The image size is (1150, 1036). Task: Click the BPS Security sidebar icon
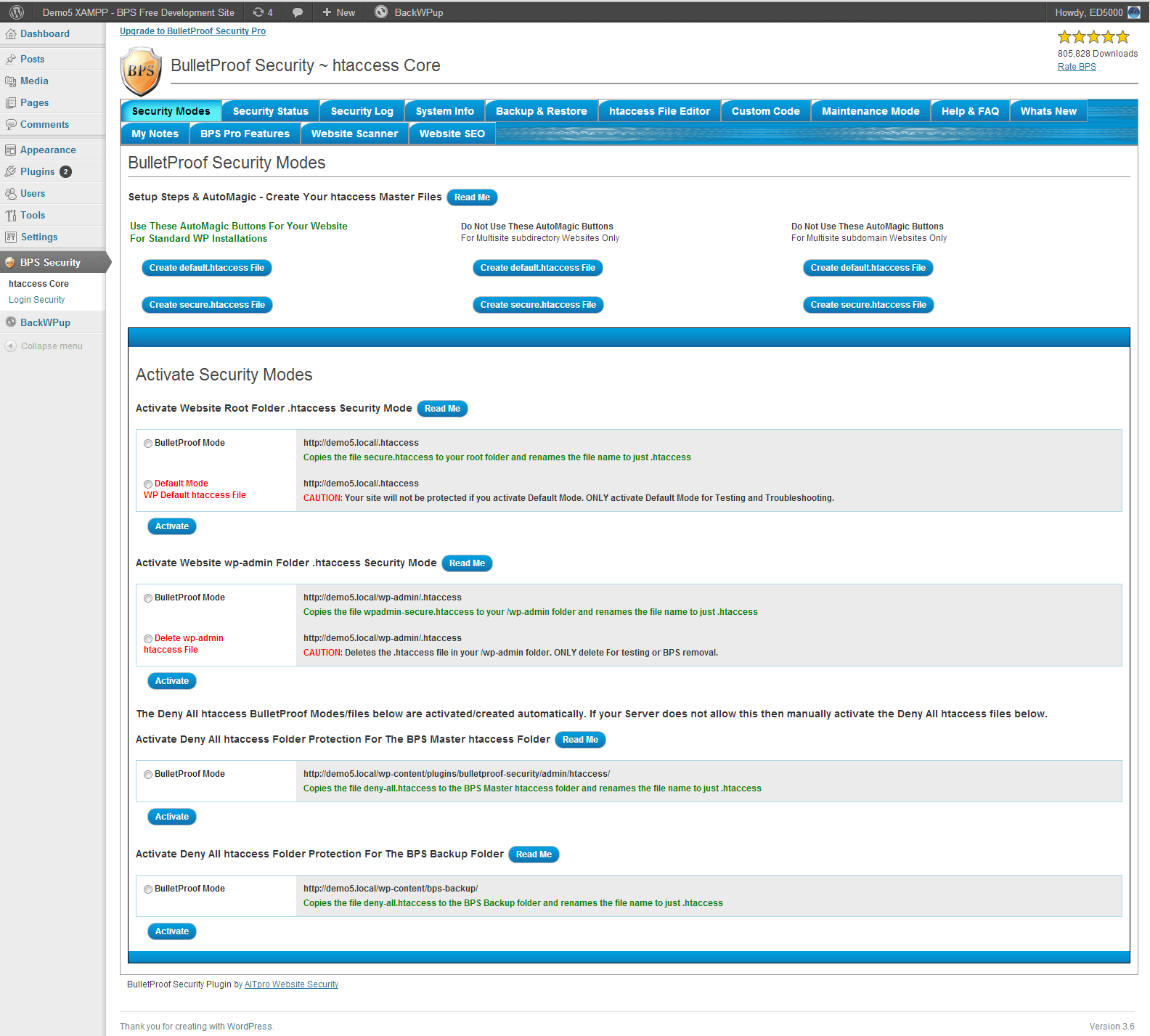coord(10,263)
